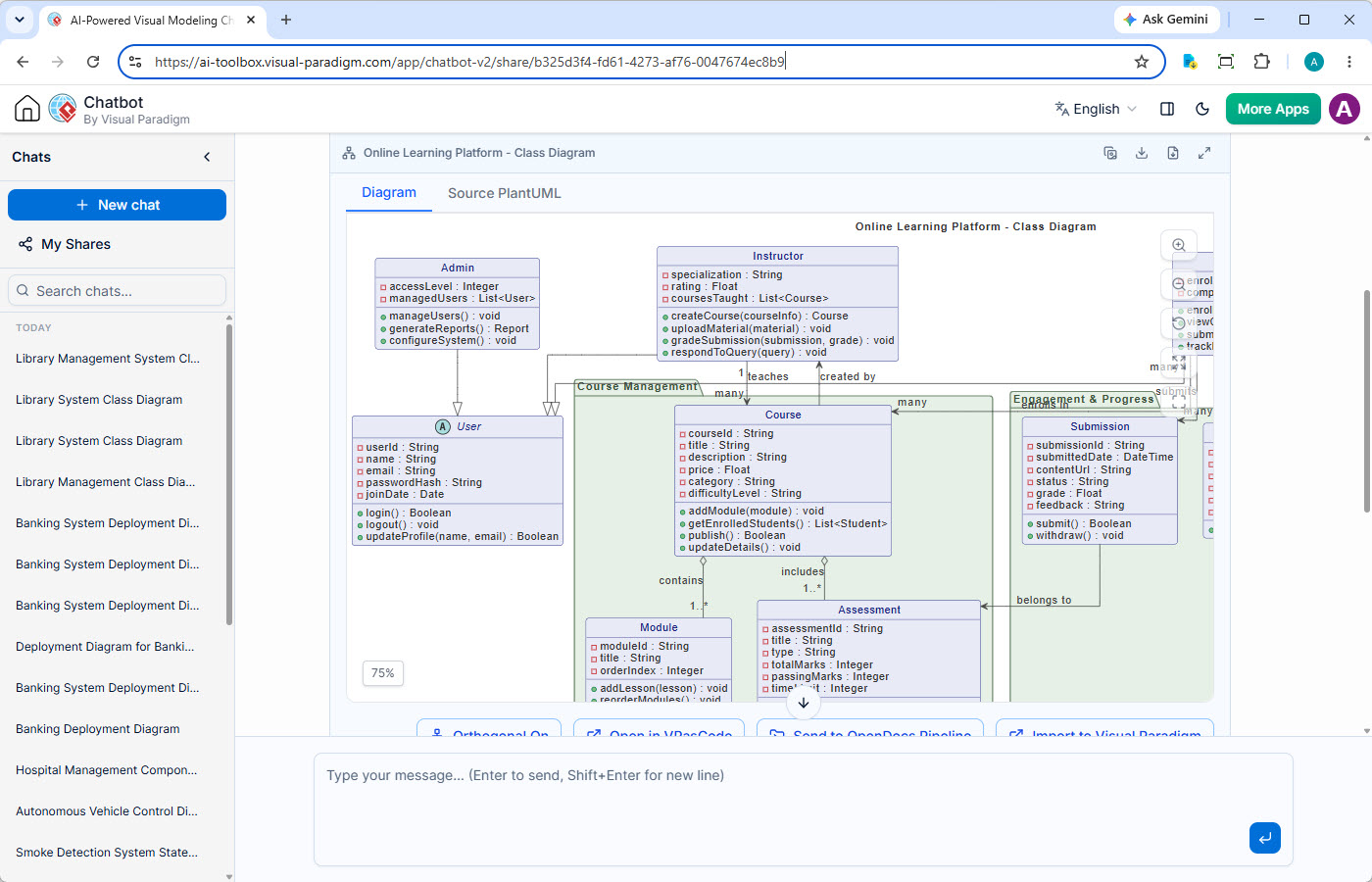Image resolution: width=1372 pixels, height=882 pixels.
Task: Collapse the Chats sidebar panel
Action: click(207, 157)
